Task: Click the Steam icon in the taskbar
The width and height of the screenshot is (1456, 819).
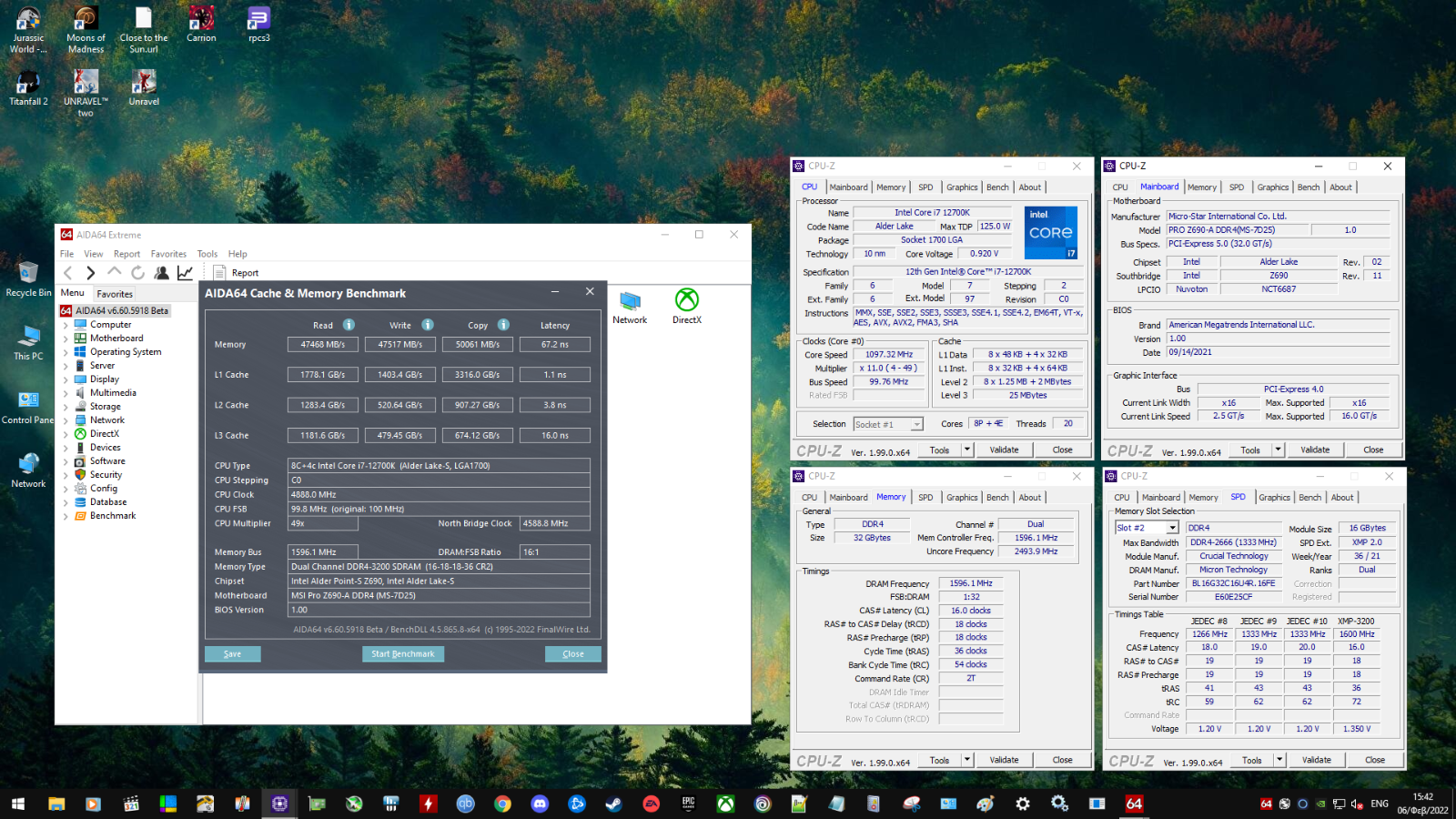Action: (x=614, y=804)
